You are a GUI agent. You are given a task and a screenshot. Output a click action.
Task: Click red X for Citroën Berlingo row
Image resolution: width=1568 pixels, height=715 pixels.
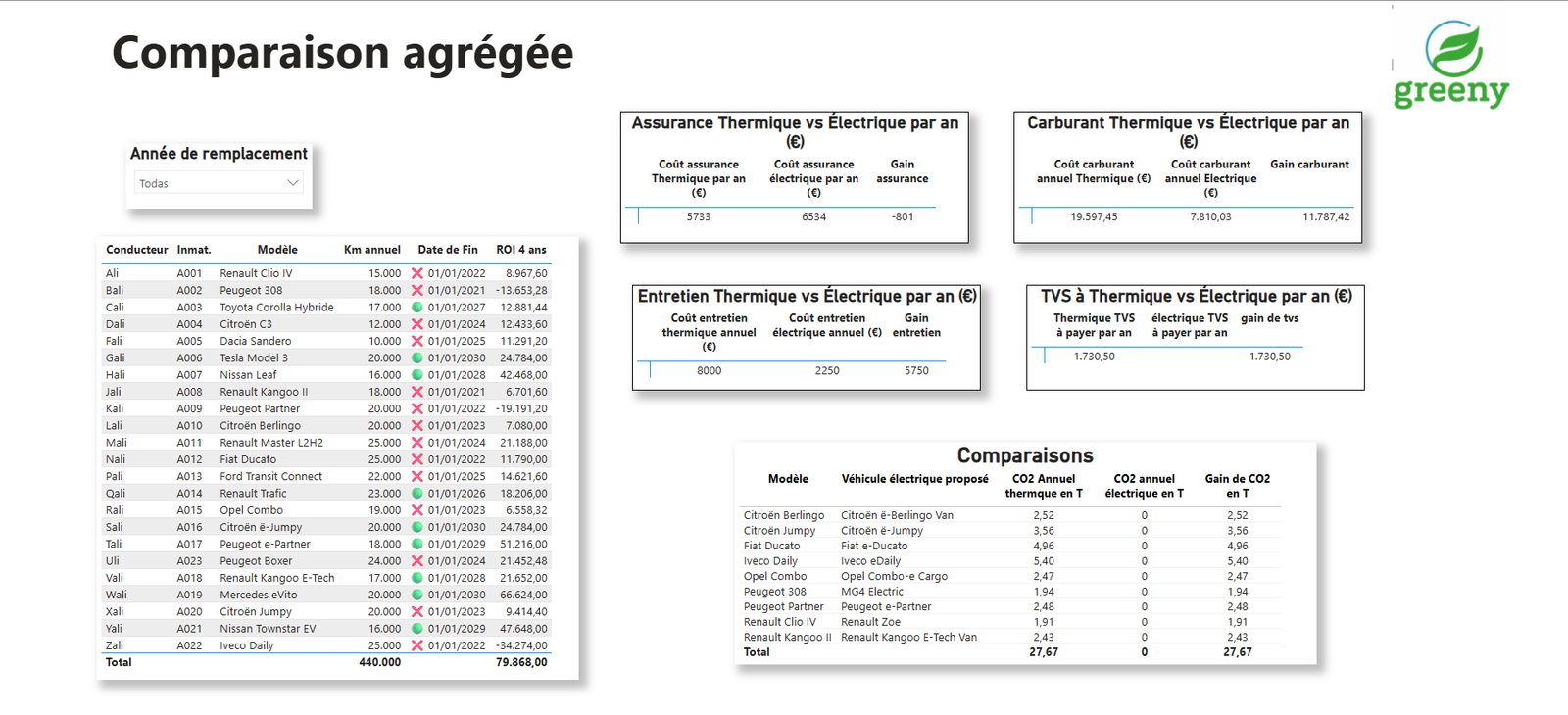(416, 426)
